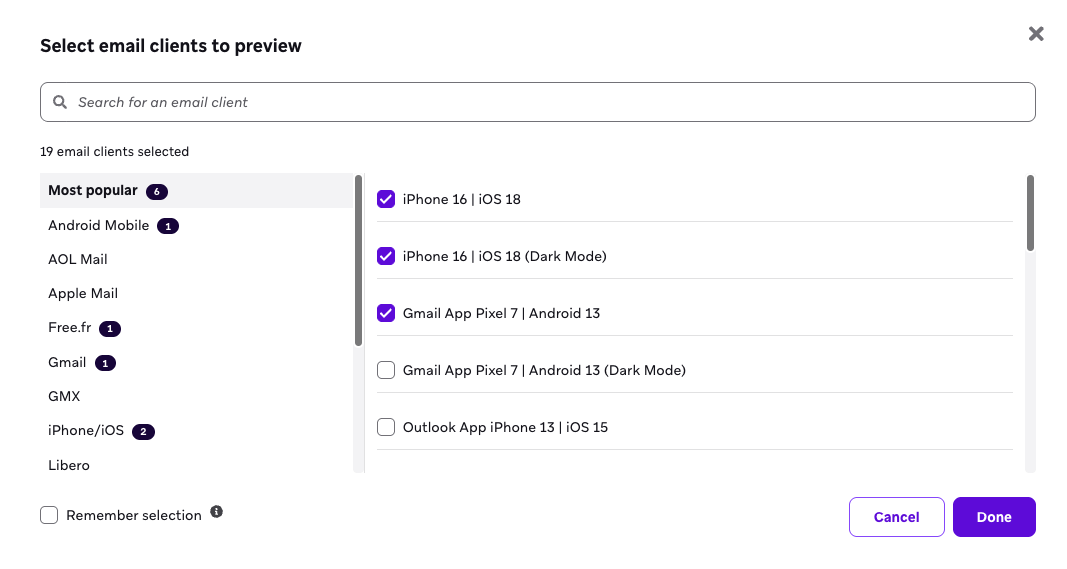Close the email client dialog
This screenshot has height=569, width=1067.
[1036, 34]
